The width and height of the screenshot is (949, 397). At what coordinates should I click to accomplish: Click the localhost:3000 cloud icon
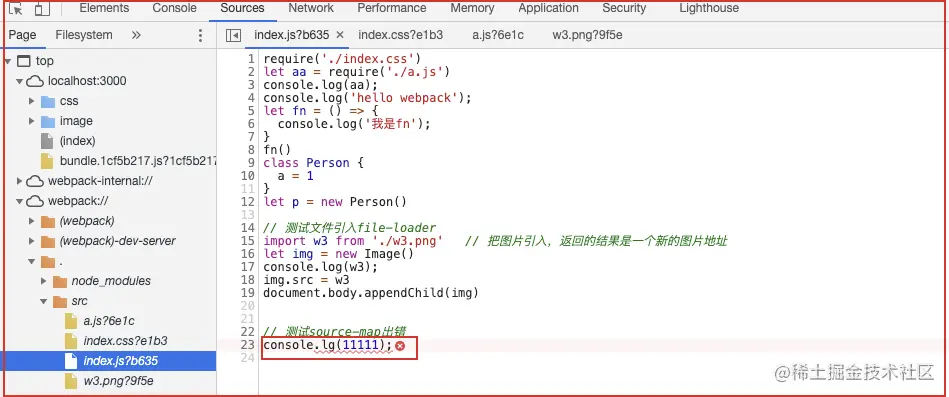click(35, 81)
